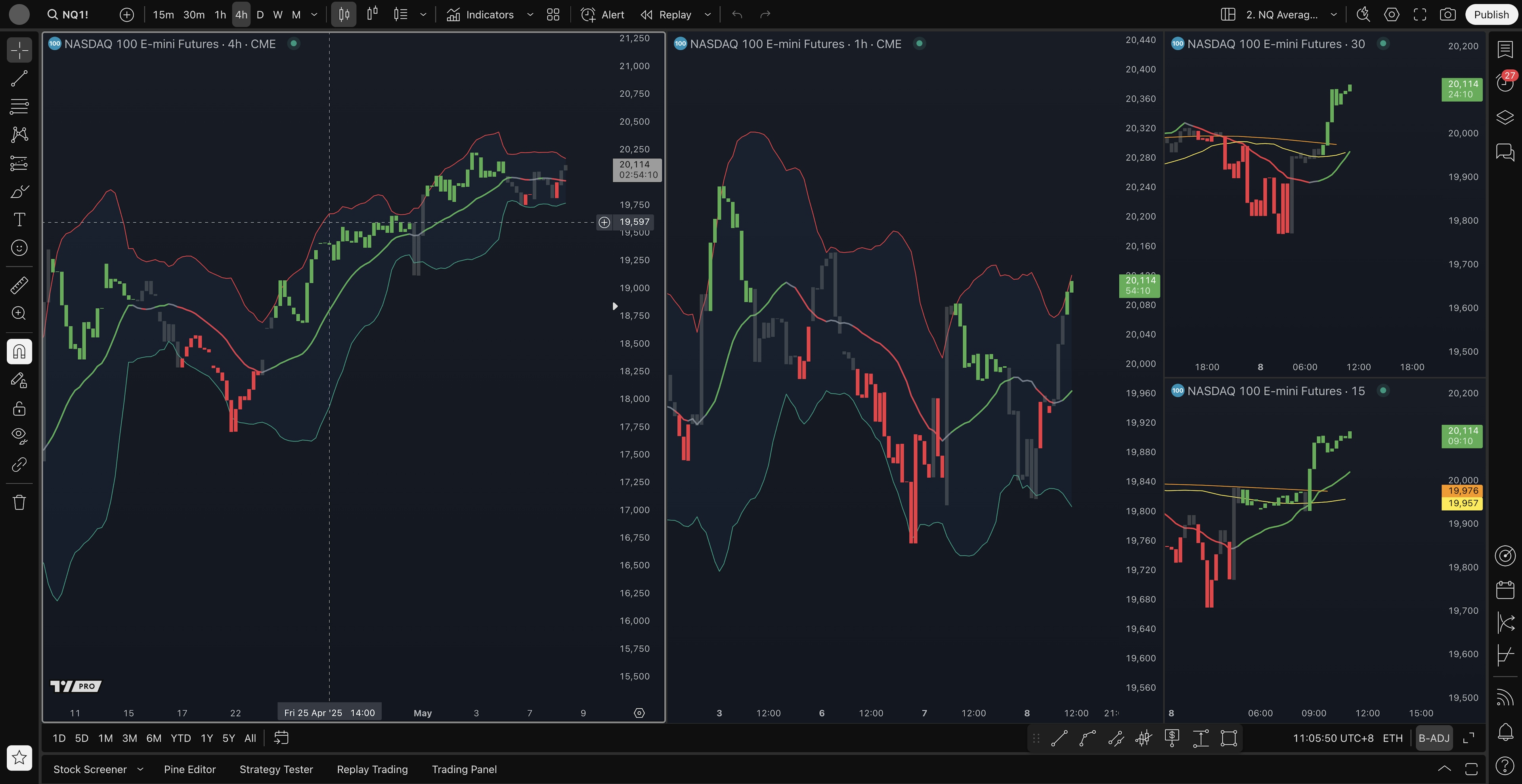Click the Publish button
Image resolution: width=1522 pixels, height=784 pixels.
click(1491, 15)
